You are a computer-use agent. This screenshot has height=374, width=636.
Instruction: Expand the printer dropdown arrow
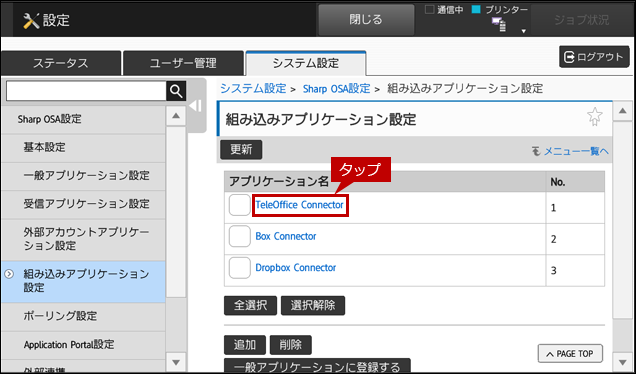tap(523, 31)
